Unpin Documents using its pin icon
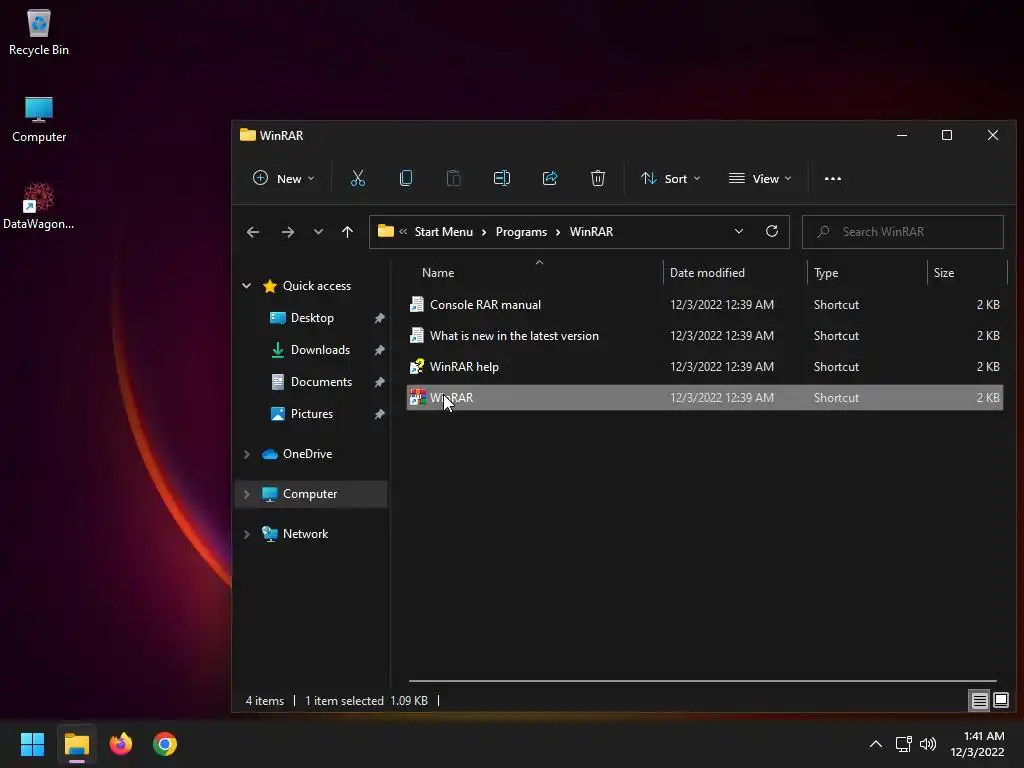The width and height of the screenshot is (1024, 768). pos(379,382)
